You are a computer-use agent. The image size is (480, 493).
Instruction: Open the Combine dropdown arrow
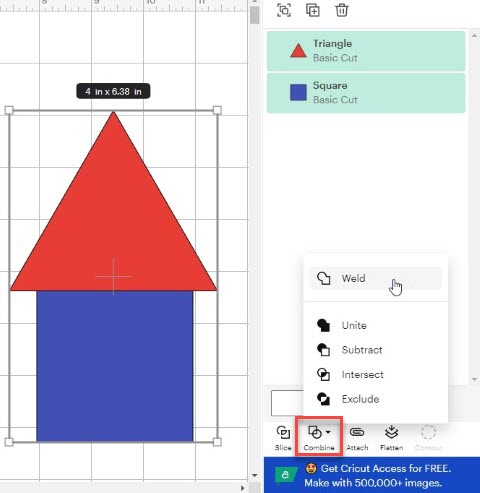pyautogui.click(x=328, y=432)
